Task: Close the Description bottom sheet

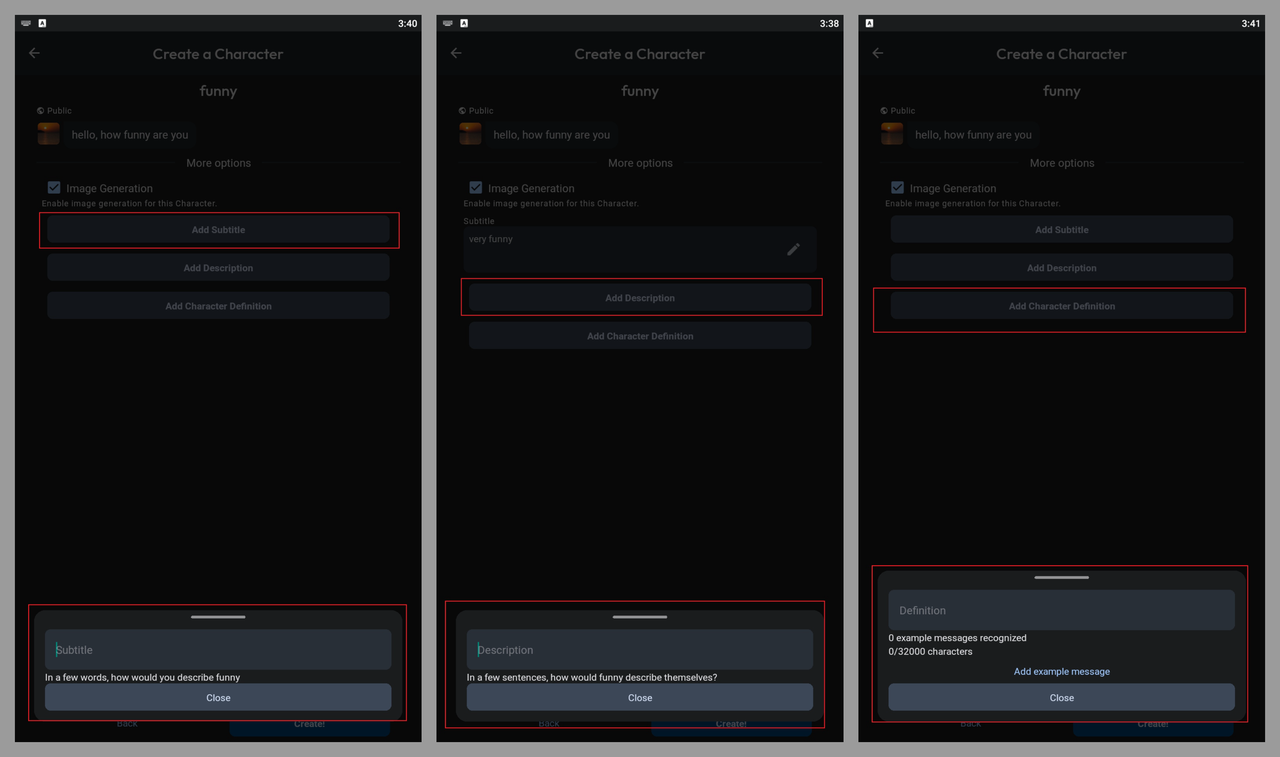Action: tap(640, 698)
